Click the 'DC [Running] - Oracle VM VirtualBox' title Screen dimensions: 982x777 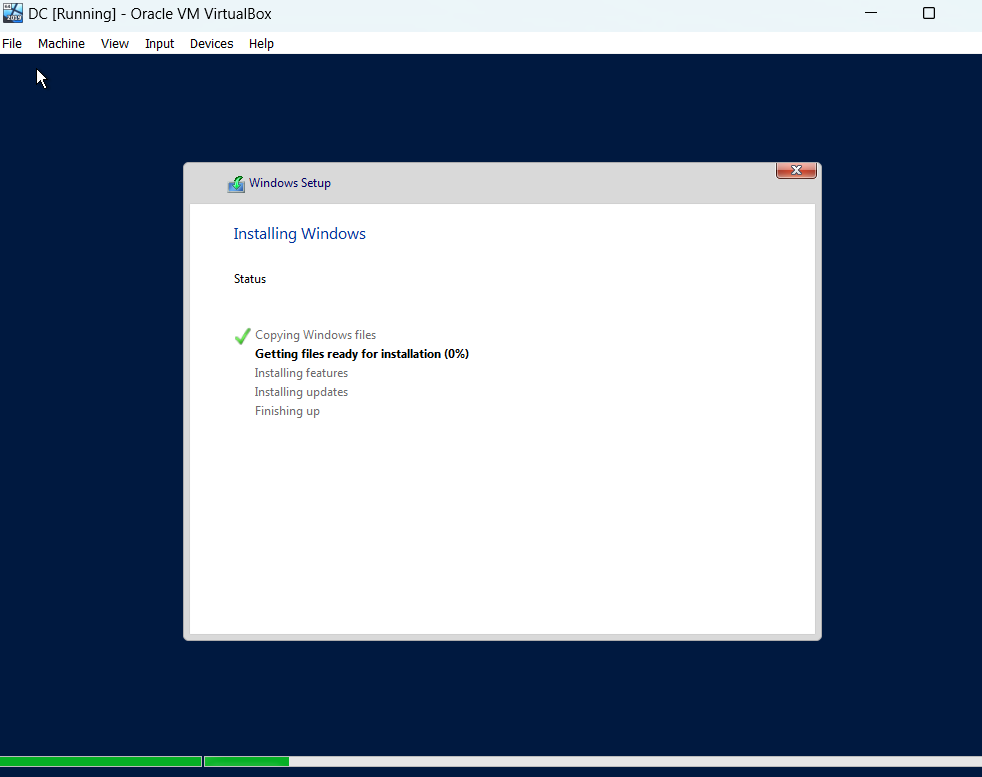pos(150,14)
